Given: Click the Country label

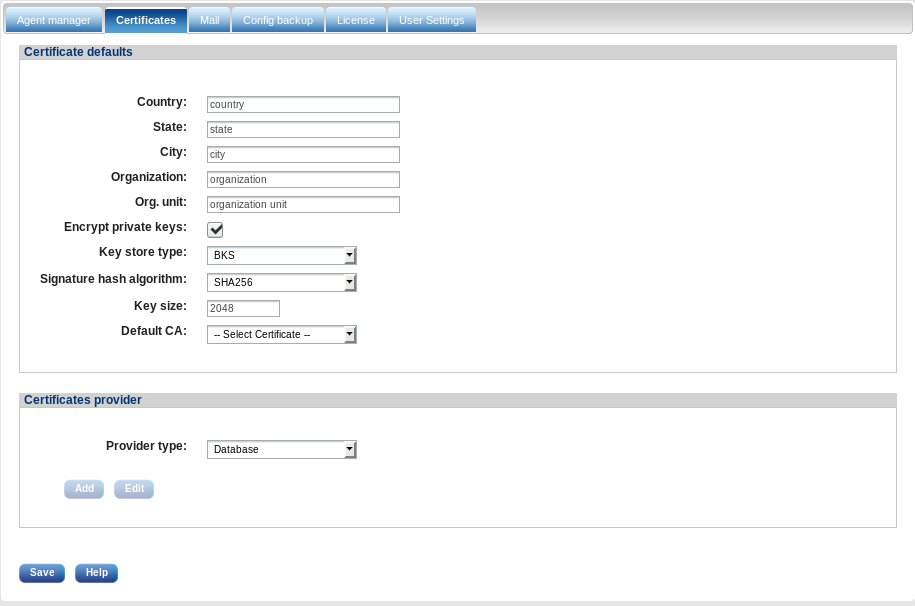Looking at the screenshot, I should coord(162,102).
